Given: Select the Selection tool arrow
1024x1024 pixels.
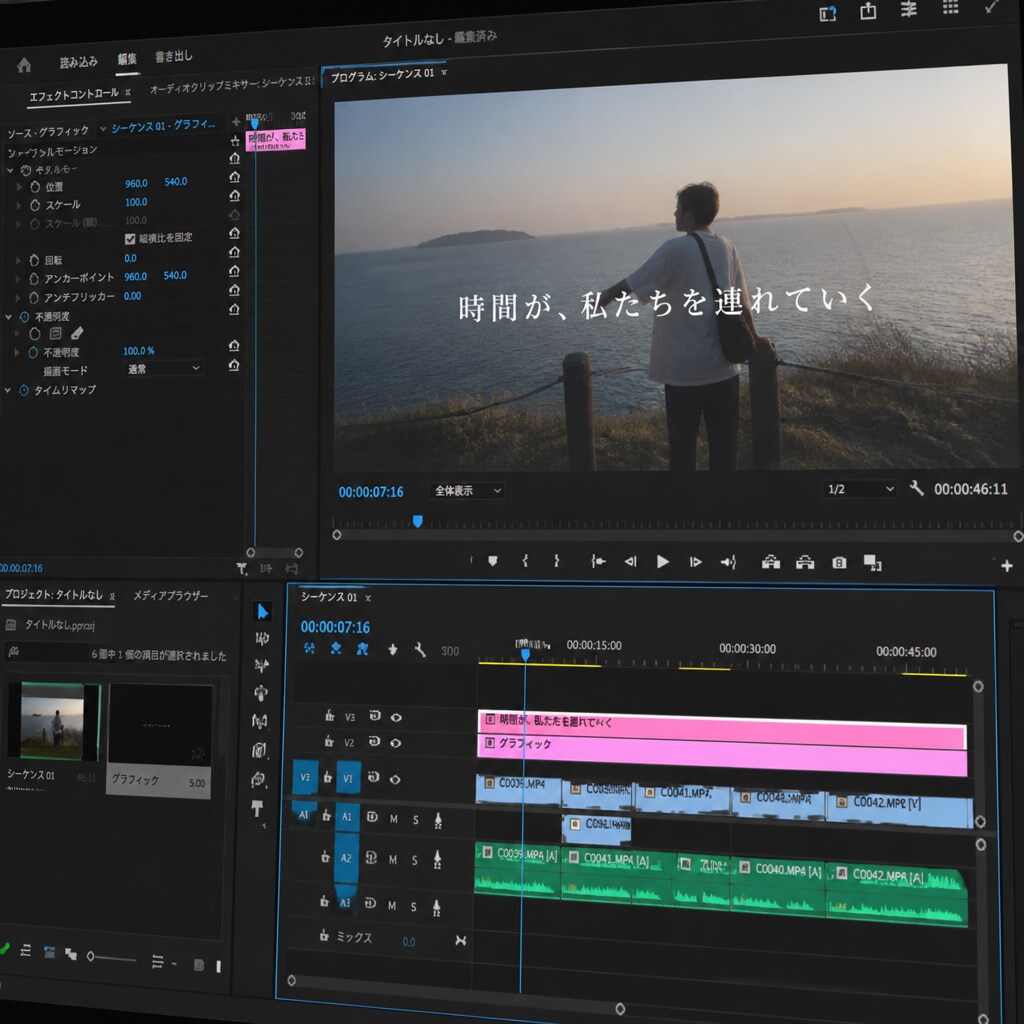Looking at the screenshot, I should click(263, 611).
